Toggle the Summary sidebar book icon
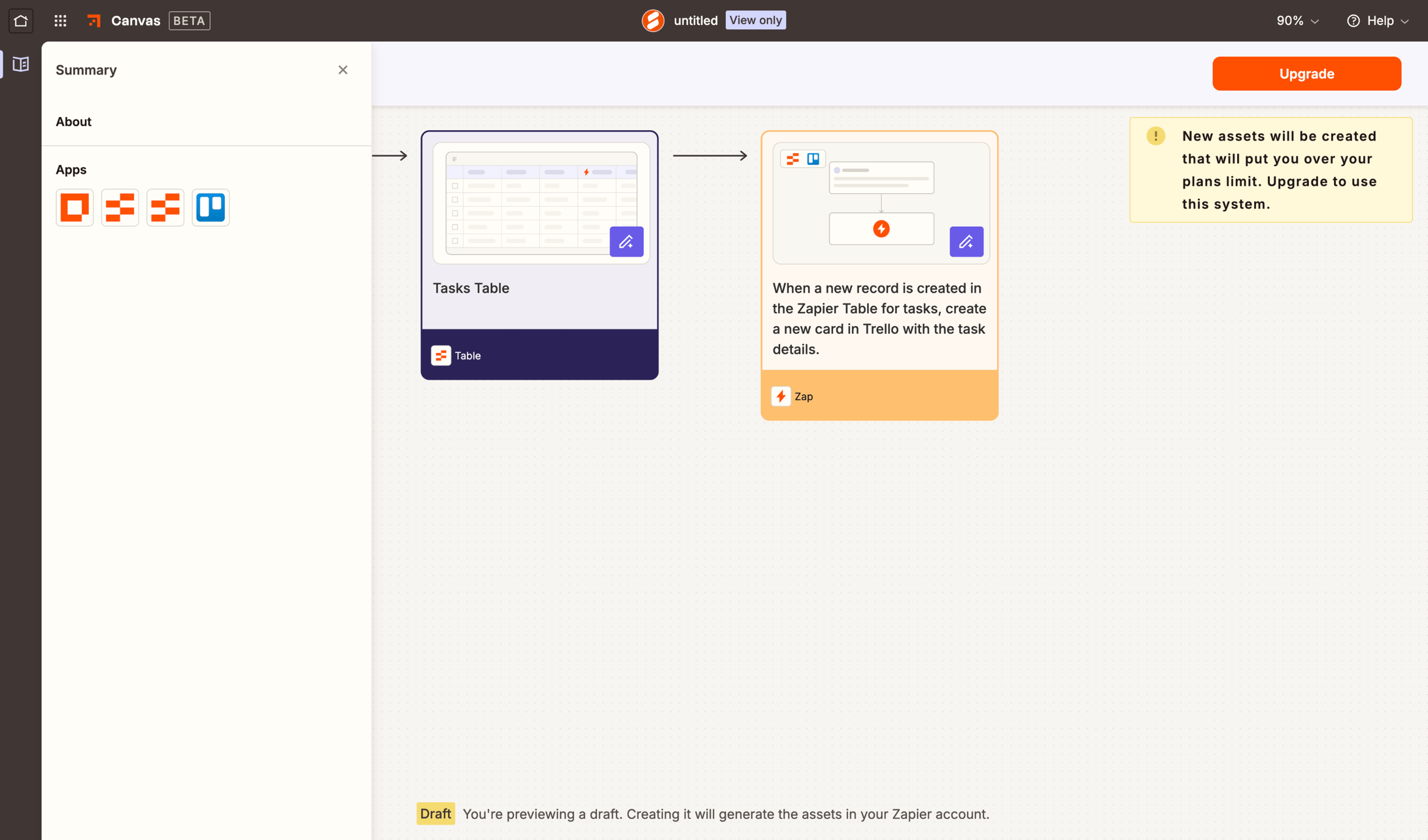The image size is (1428, 840). click(21, 64)
